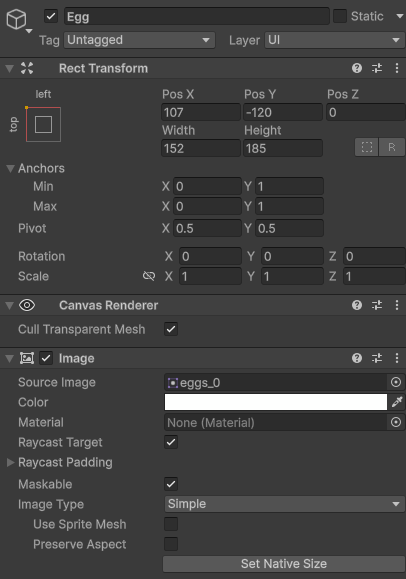Open the GameObject cube icon picker
Viewport: 406px width, 579px height.
click(x=17, y=19)
